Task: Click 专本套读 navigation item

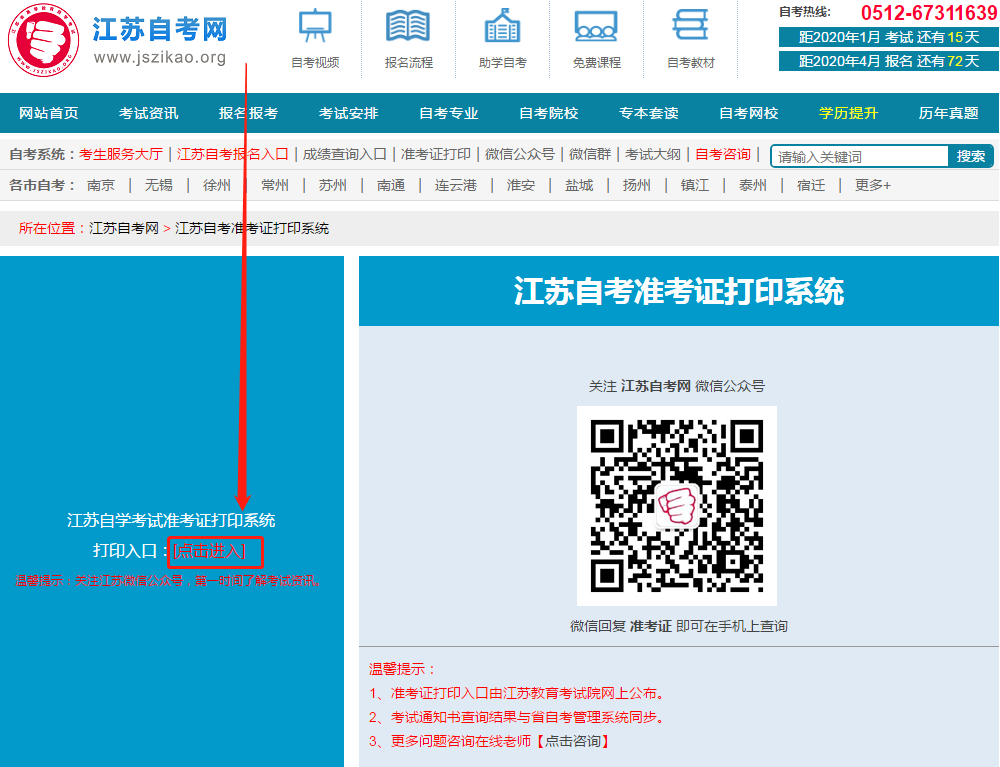Action: coord(649,113)
